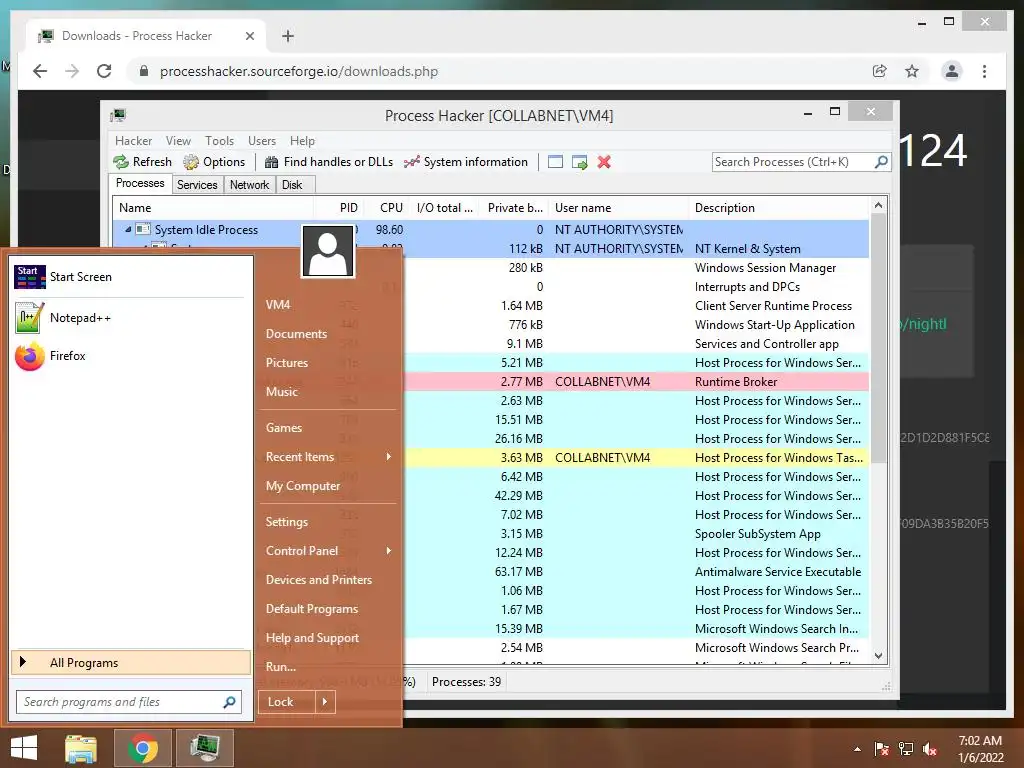Open Help and Support
The height and width of the screenshot is (768, 1024).
tap(312, 638)
